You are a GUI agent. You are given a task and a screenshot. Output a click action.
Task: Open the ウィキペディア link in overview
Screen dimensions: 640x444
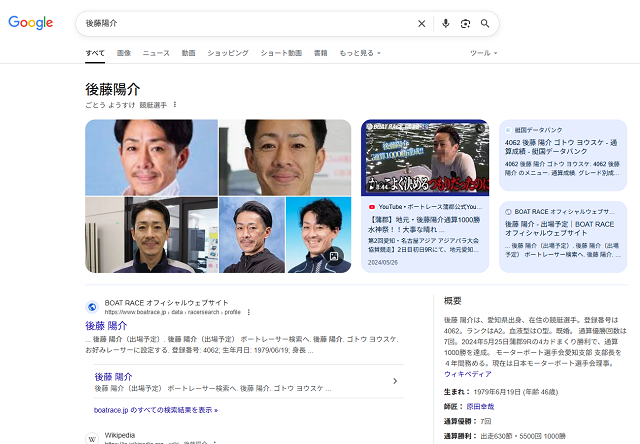467,374
